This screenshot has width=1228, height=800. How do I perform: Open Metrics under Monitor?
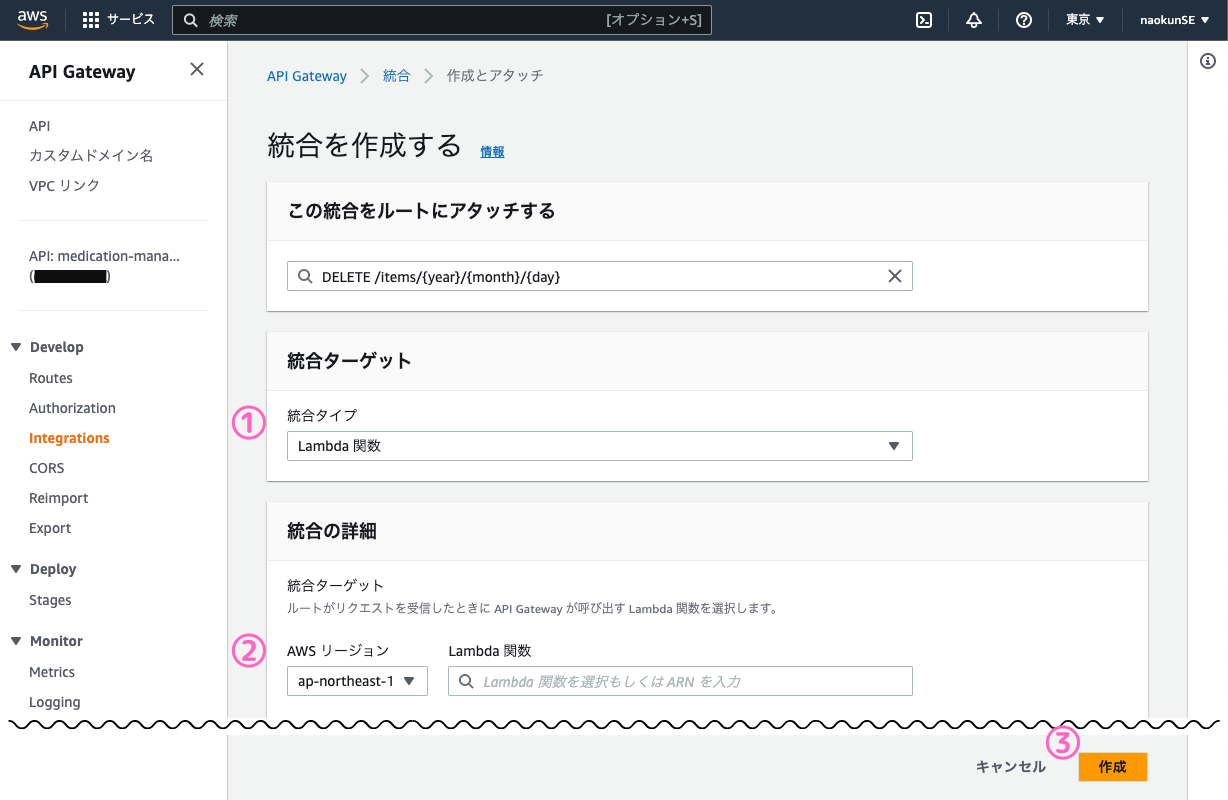(52, 672)
